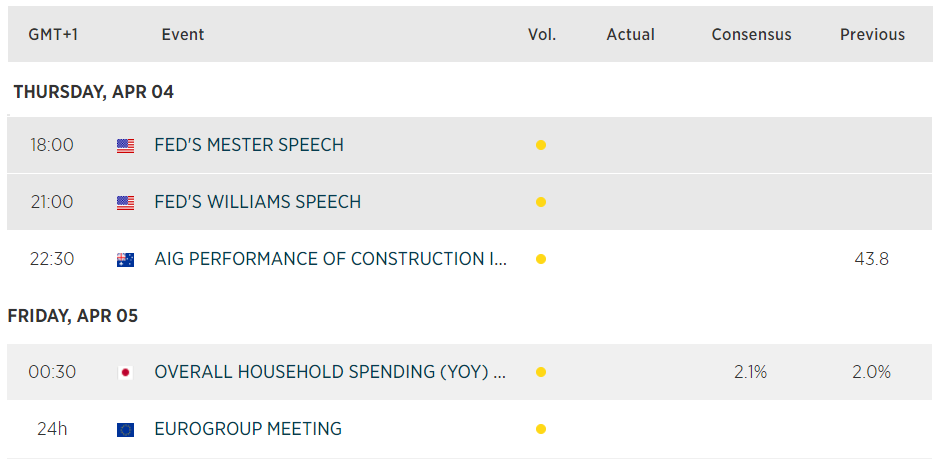Open the Eurogroup Meeting event
940x459 pixels.
pyautogui.click(x=248, y=429)
